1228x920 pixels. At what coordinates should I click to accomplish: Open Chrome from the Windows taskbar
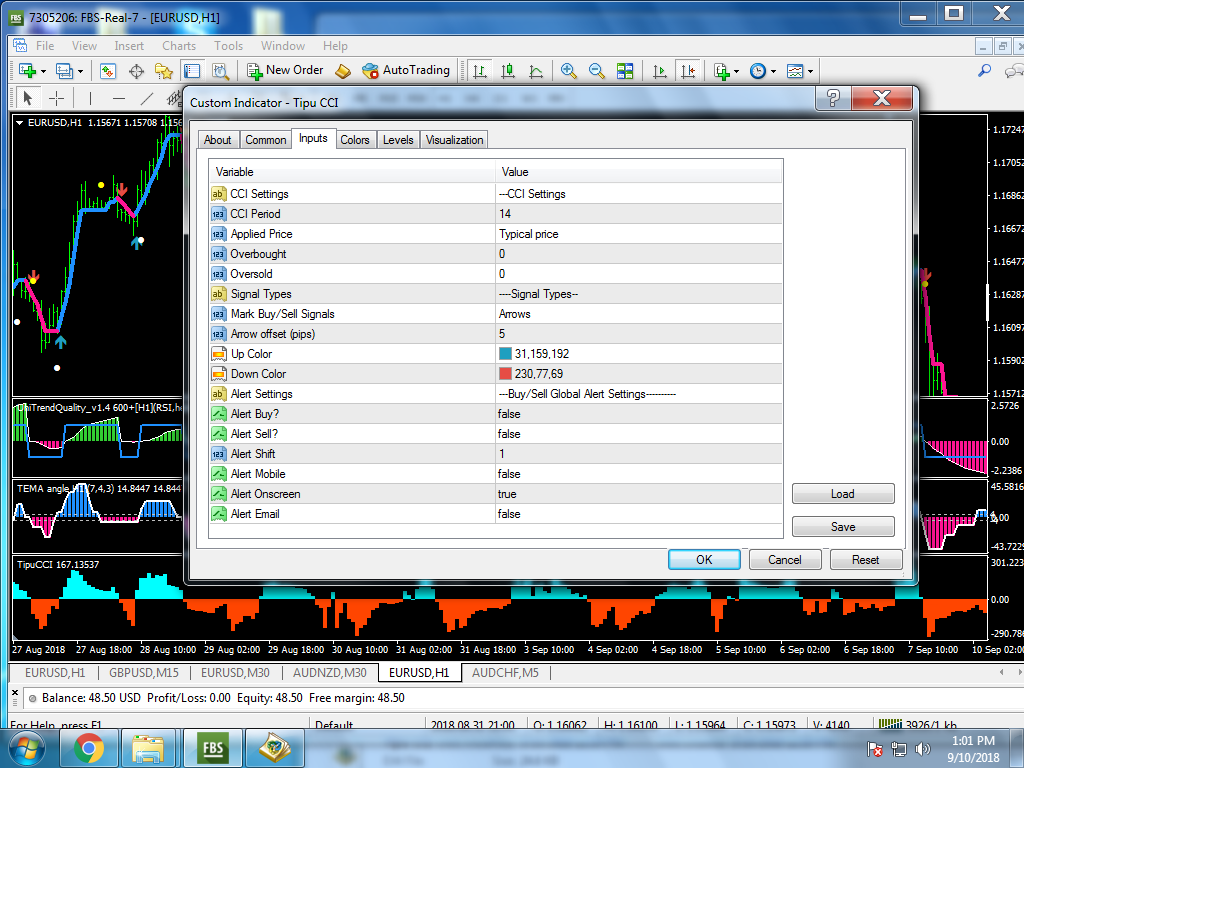[x=89, y=747]
